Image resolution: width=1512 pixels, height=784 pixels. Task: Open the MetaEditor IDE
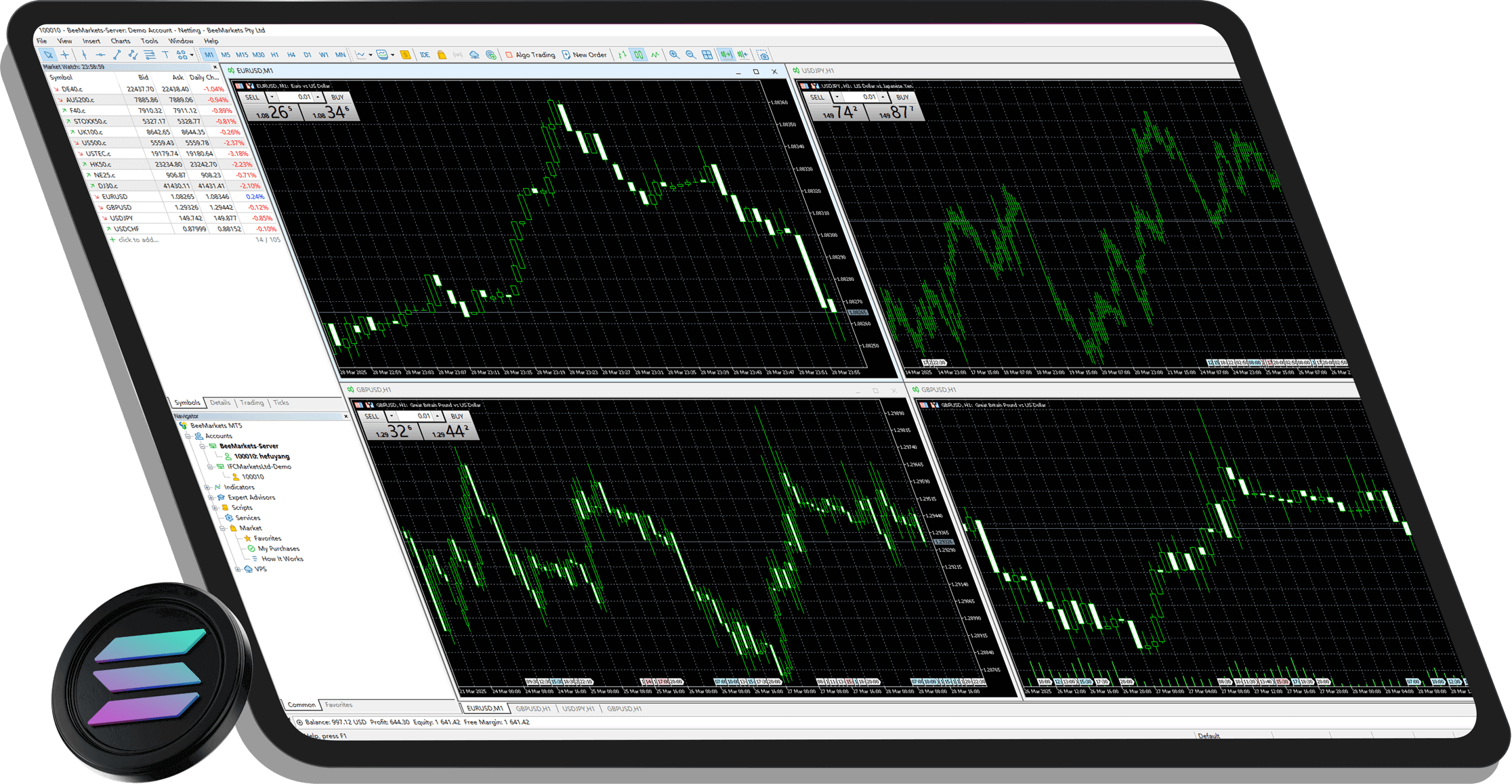(x=425, y=55)
